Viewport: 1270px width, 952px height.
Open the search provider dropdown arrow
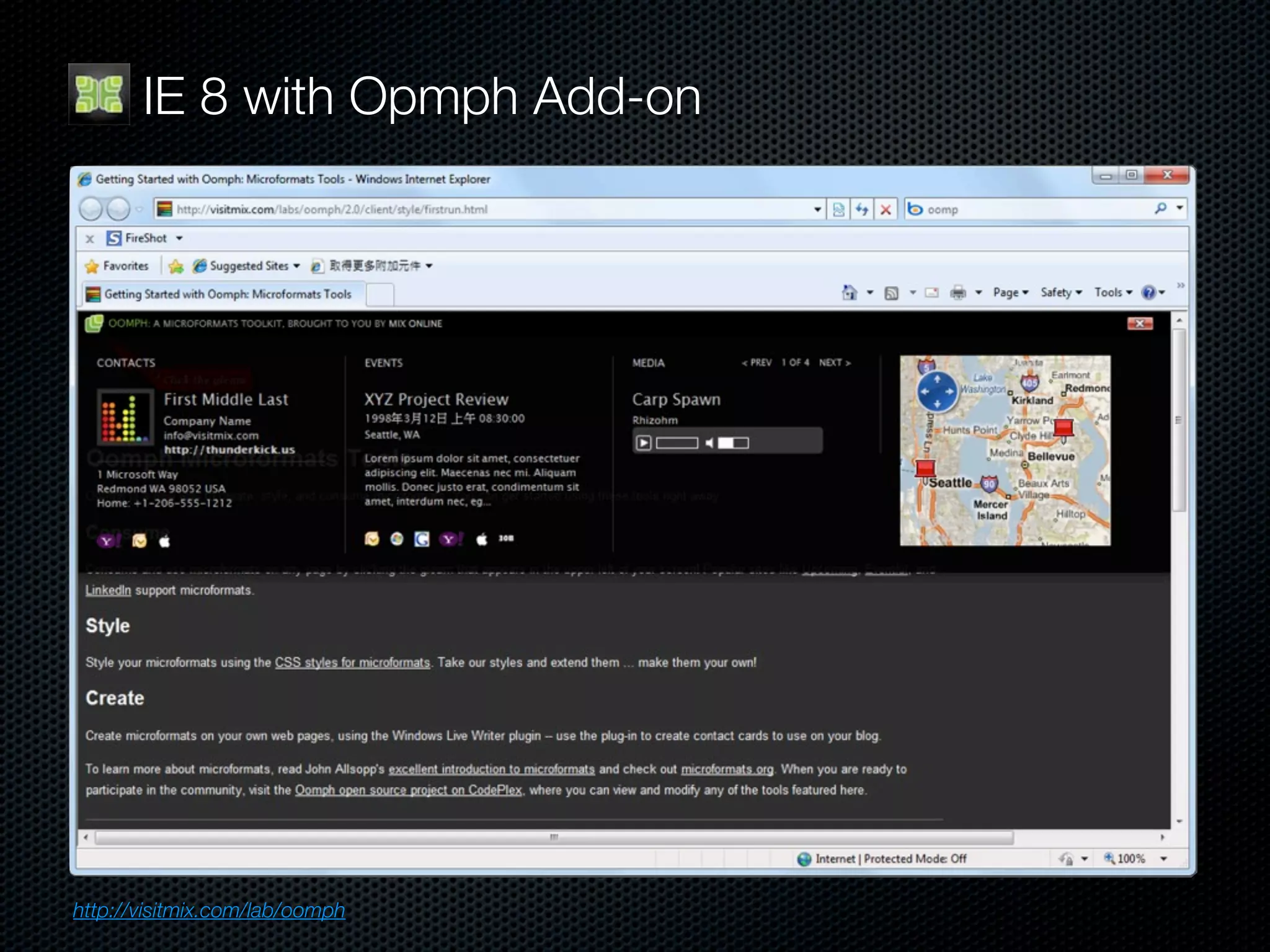pos(1179,209)
